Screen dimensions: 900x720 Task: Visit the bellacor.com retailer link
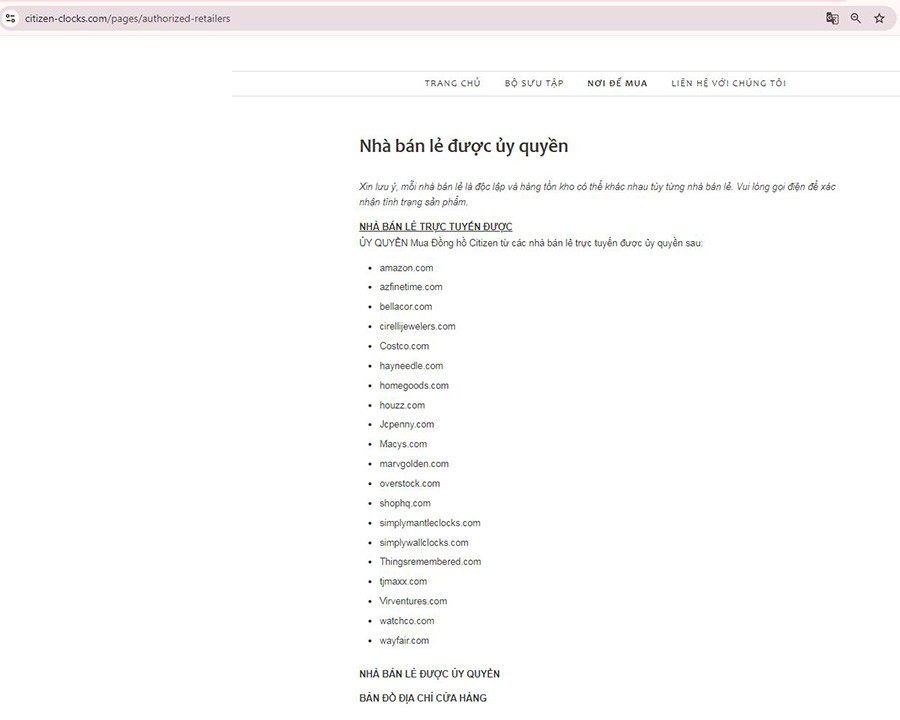pyautogui.click(x=406, y=307)
